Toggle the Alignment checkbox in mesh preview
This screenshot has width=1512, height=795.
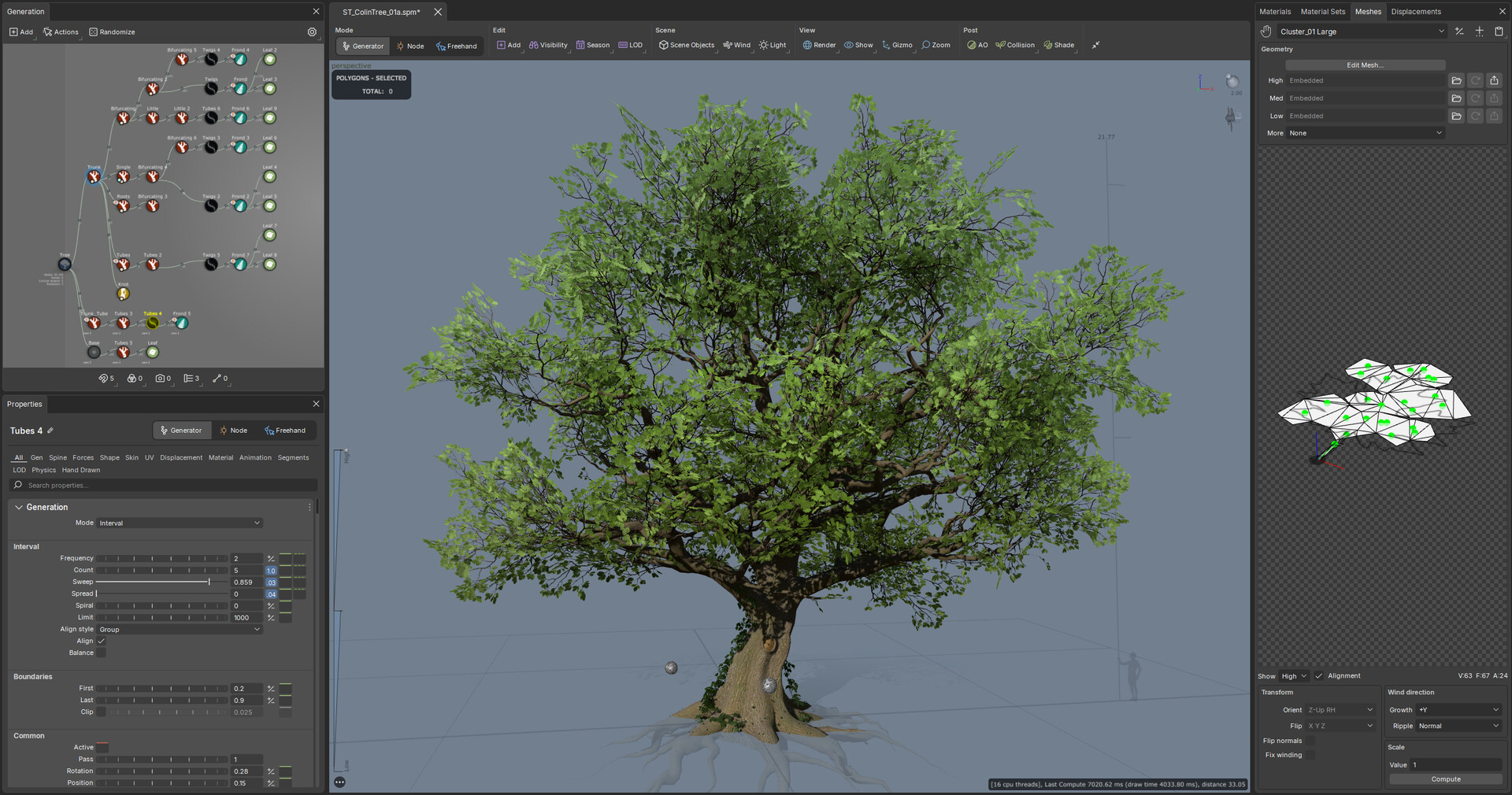coord(1319,676)
